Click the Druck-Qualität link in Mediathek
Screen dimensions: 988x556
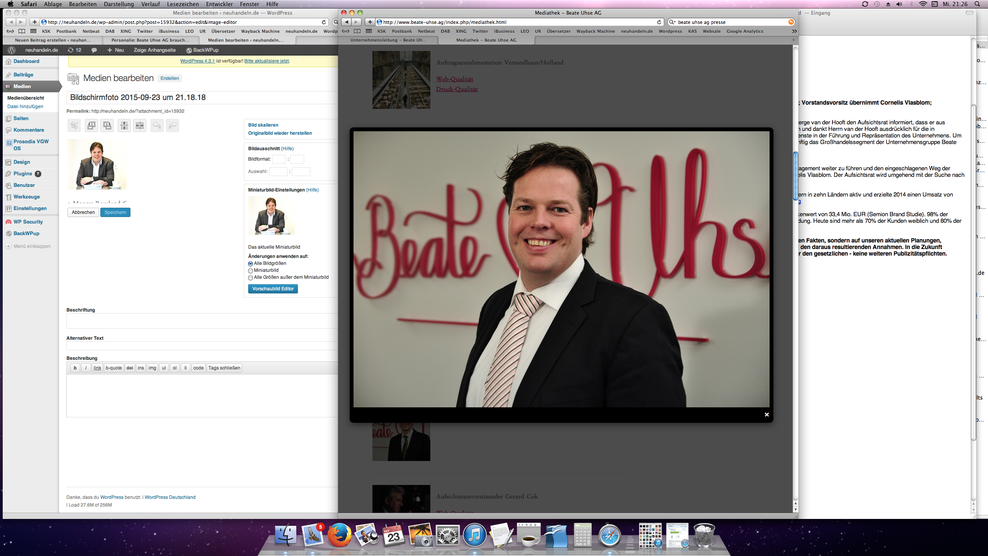457,89
